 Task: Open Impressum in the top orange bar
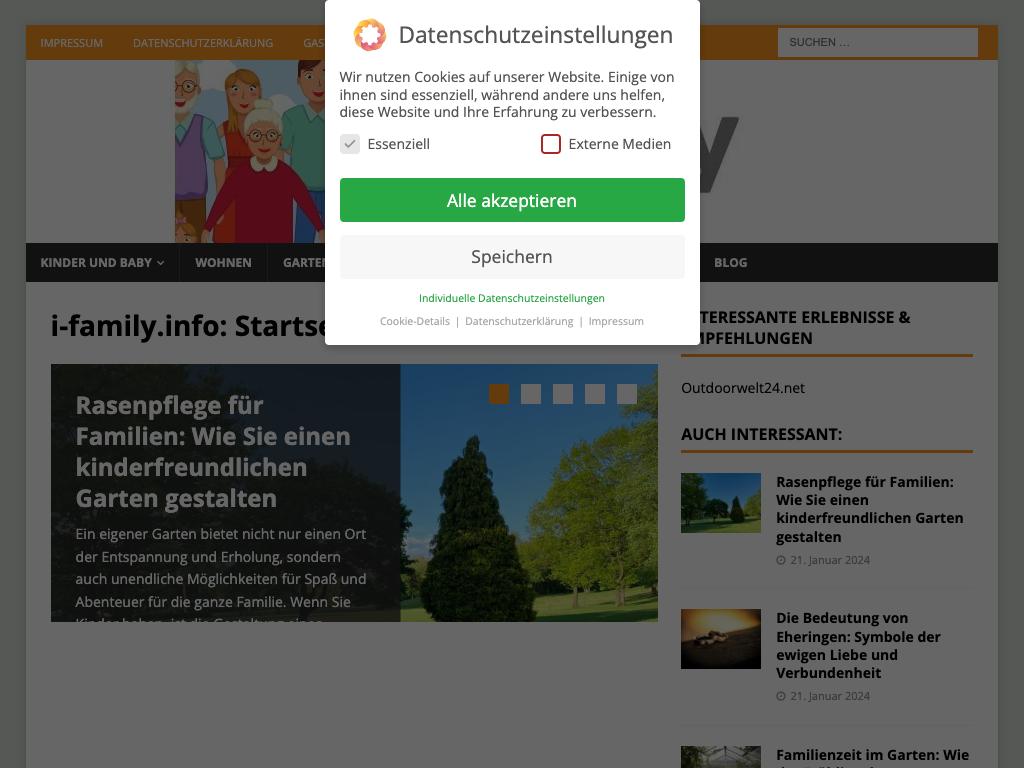[x=72, y=43]
